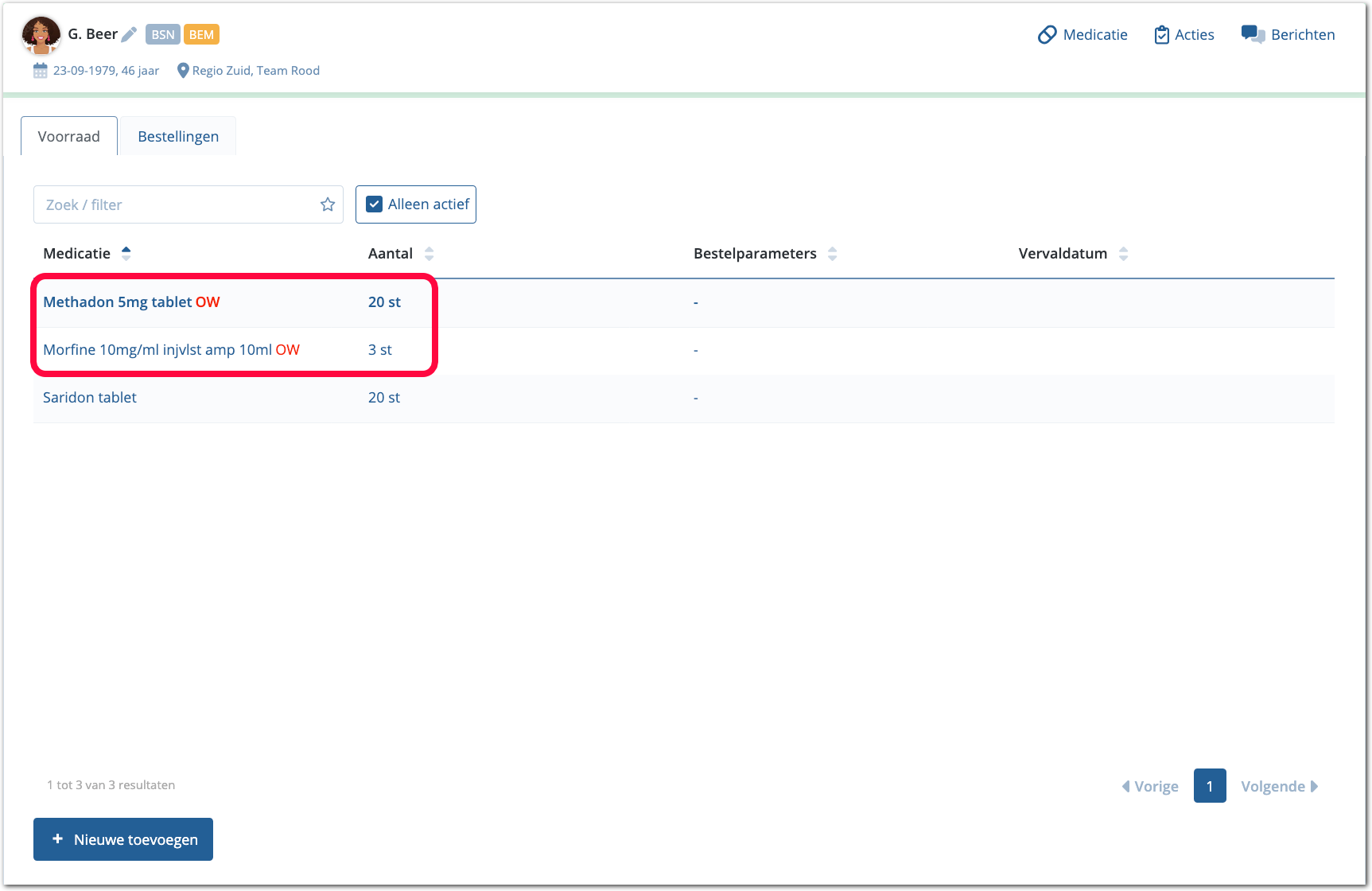Click the orange BEM badge
This screenshot has height=891, width=1372.
tap(201, 34)
